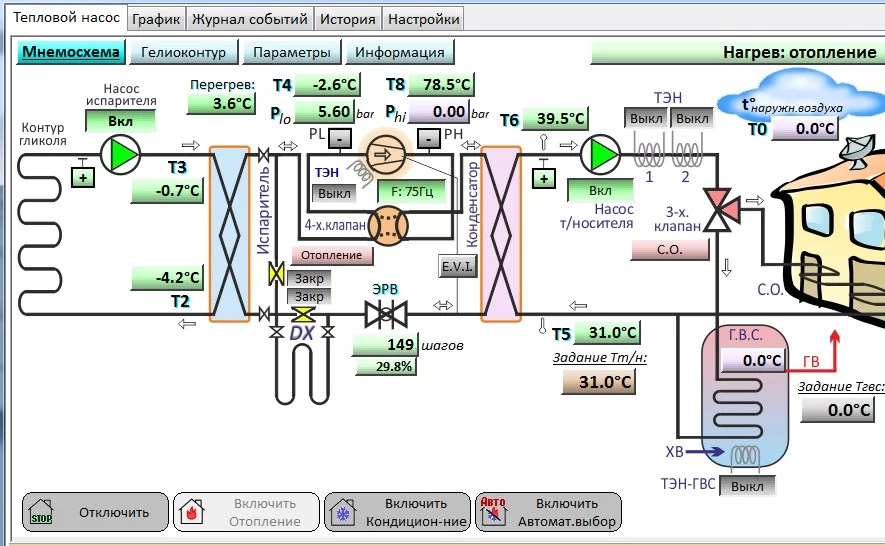Click the Отопление four-way valve mode button
The image size is (885, 546).
332,255
